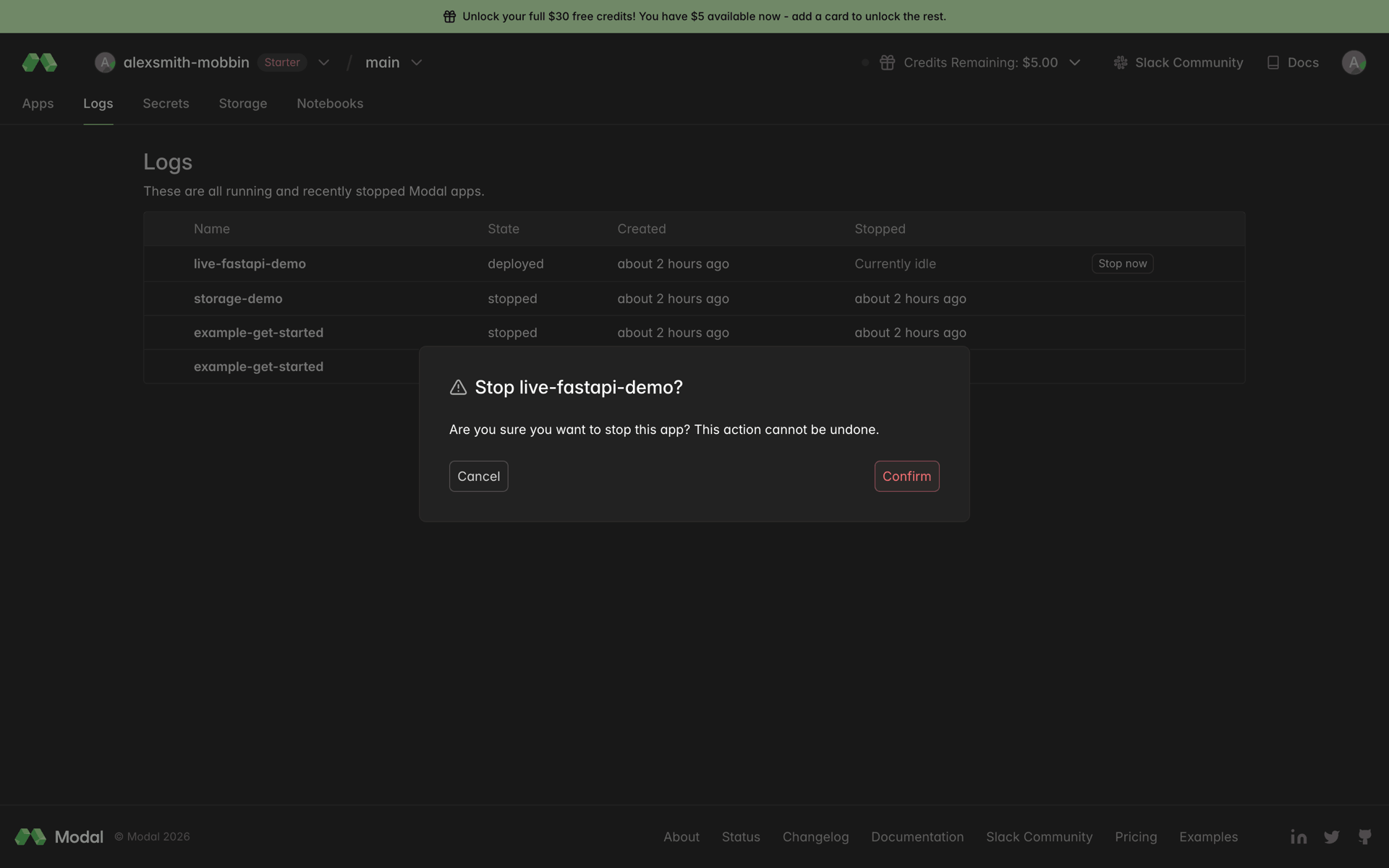Click the Currently idle status cell
The height and width of the screenshot is (868, 1389).
coord(895,264)
